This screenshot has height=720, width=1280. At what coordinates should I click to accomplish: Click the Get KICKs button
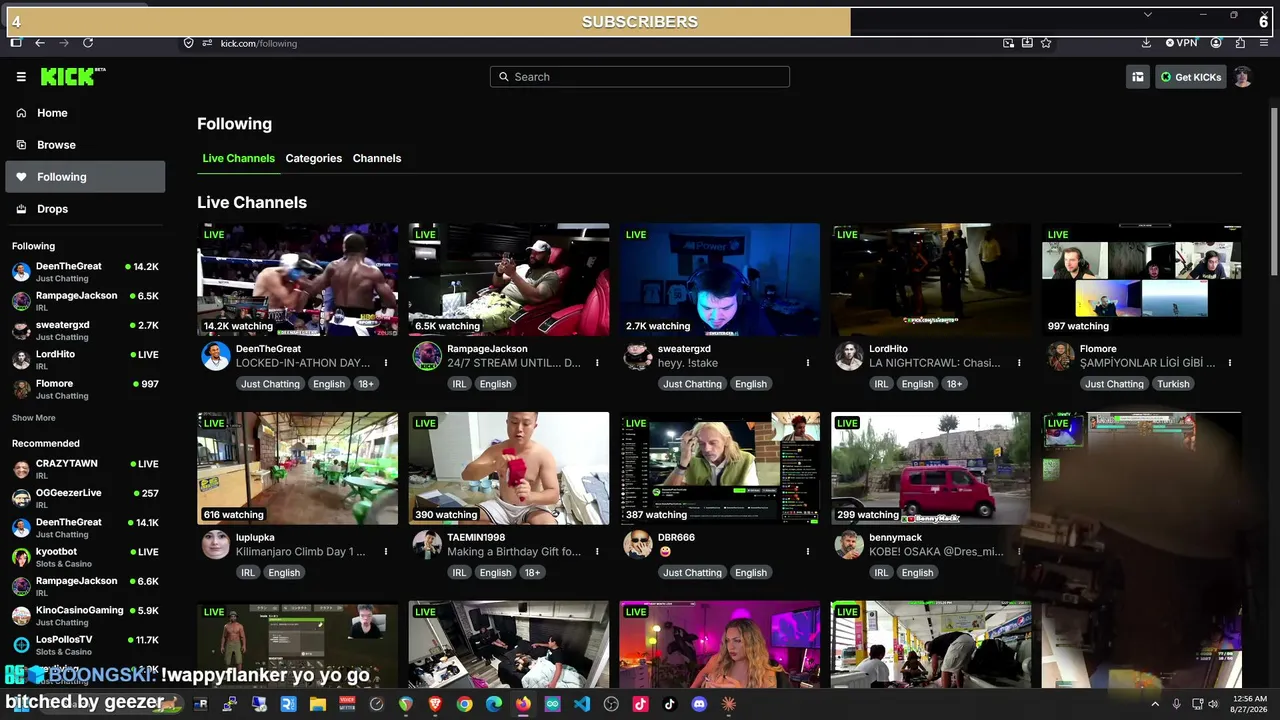click(1191, 77)
